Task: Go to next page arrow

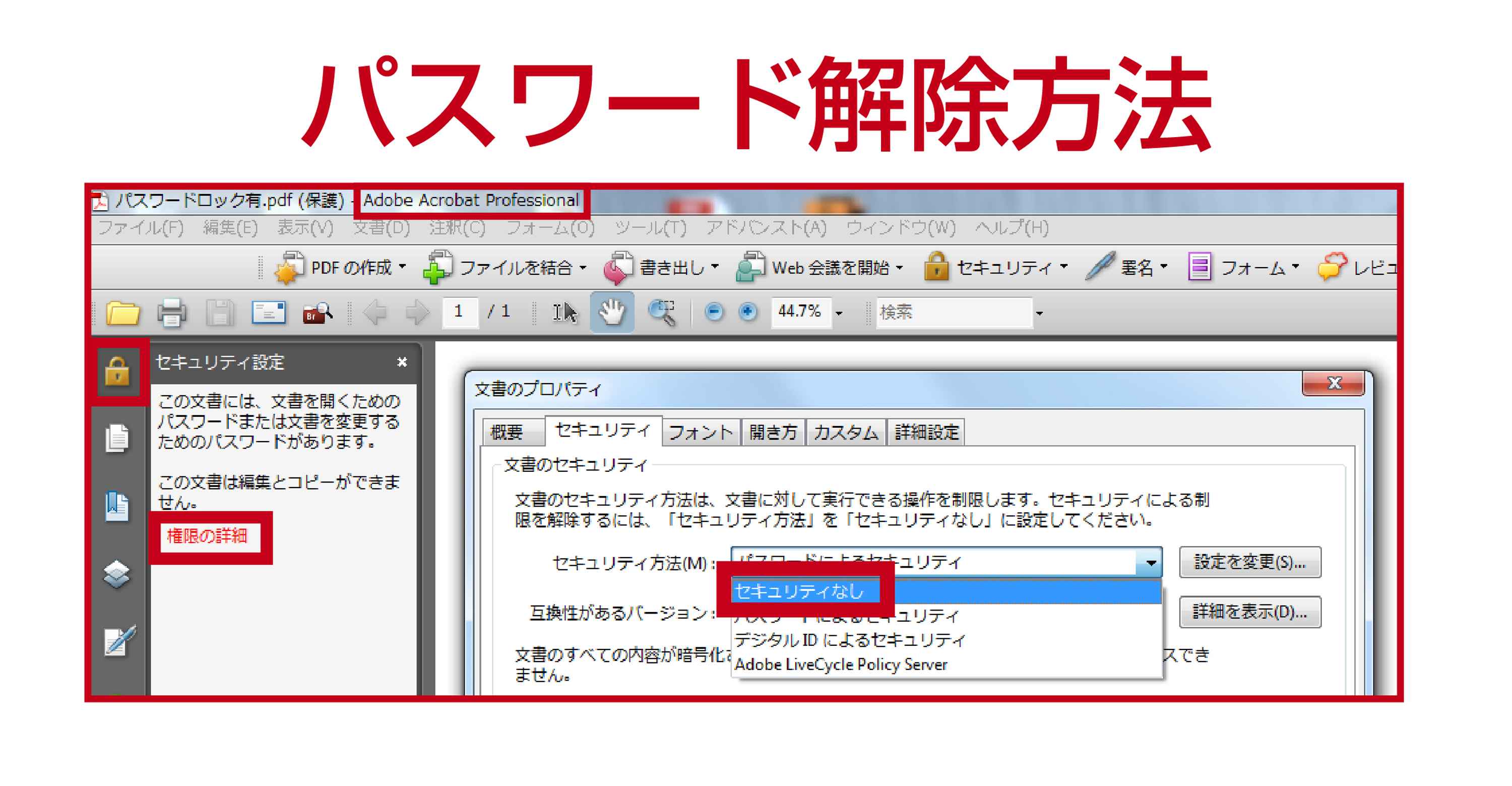Action: (x=417, y=312)
